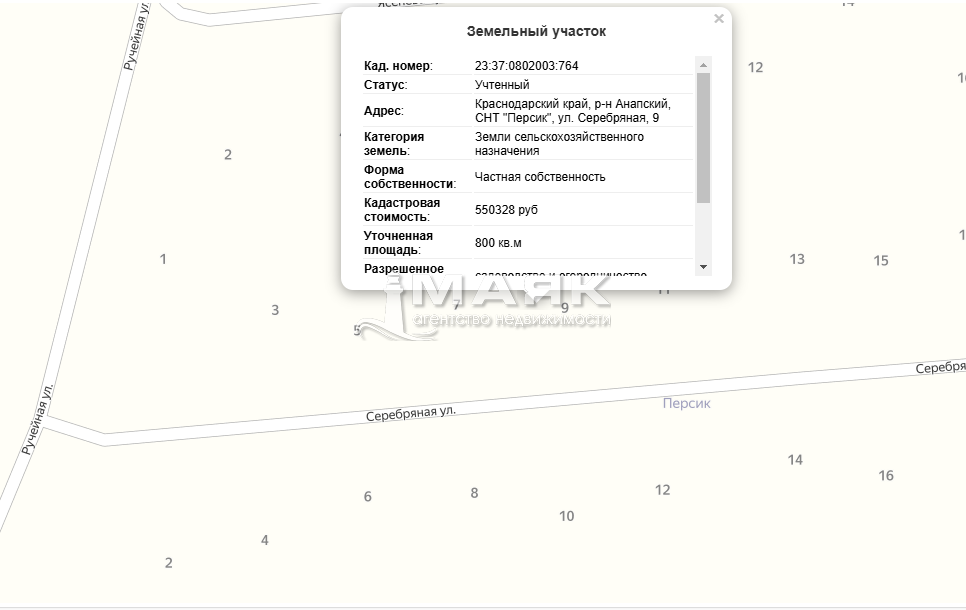
Task: Click house number 6 on the map
Action: [x=367, y=497]
